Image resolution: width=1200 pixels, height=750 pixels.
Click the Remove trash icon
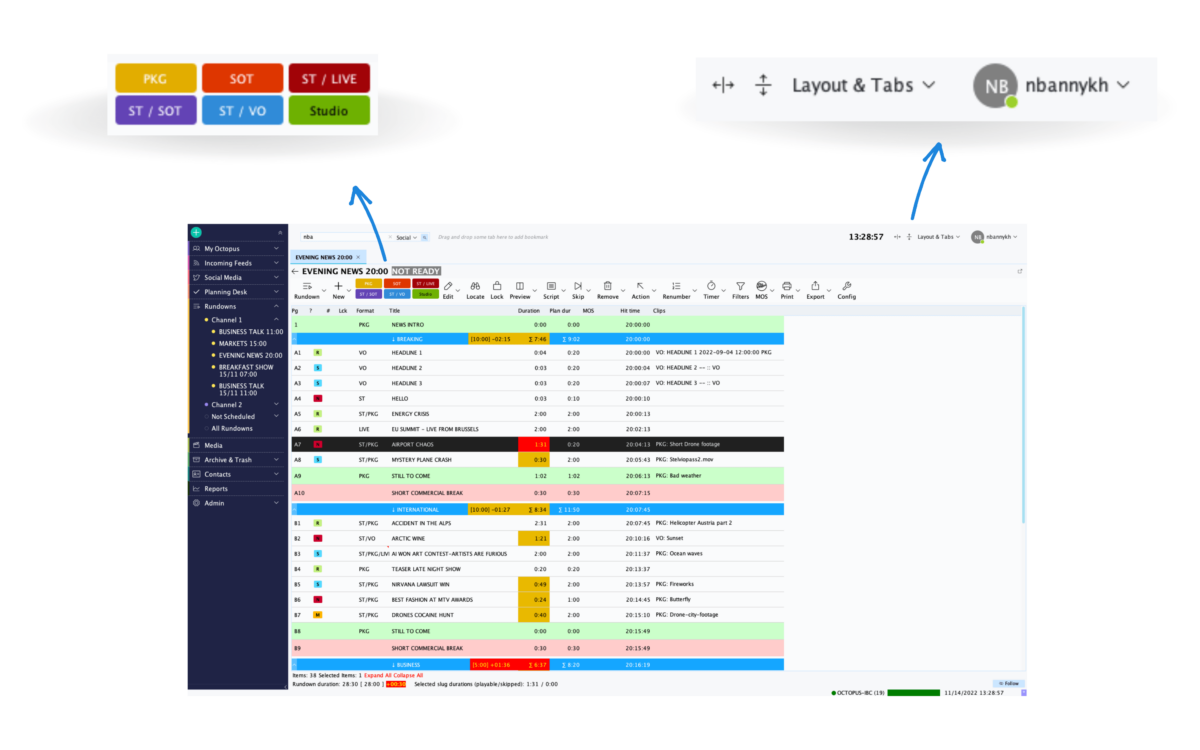pos(609,287)
